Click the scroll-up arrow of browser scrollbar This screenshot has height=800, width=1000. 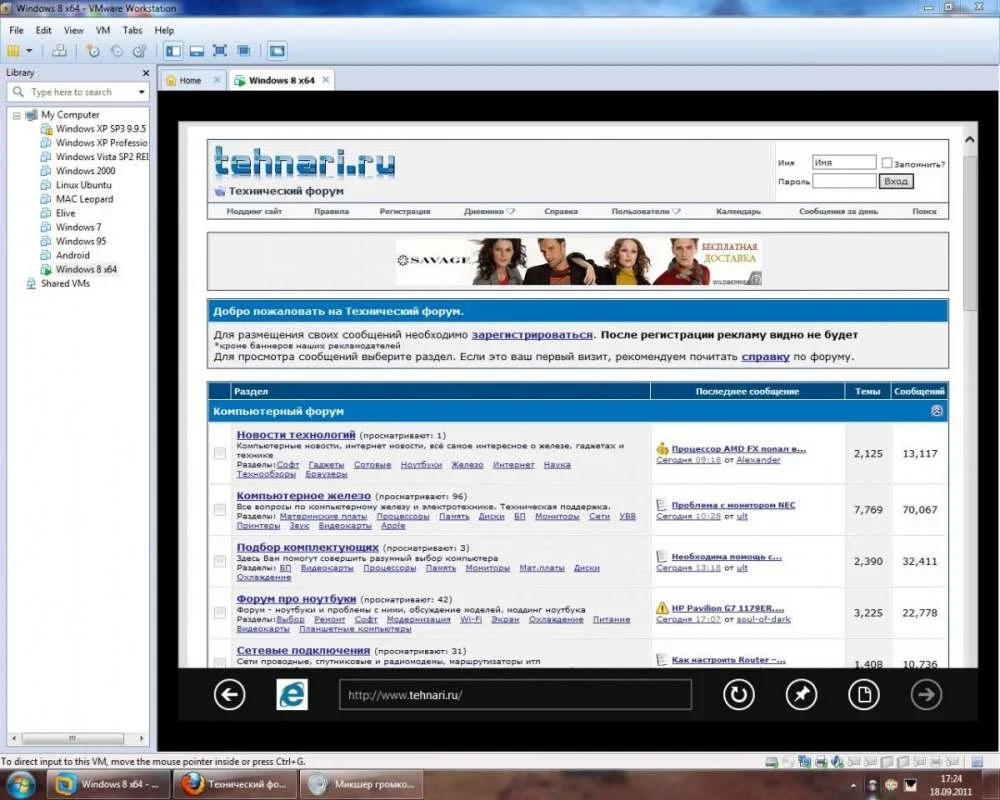[969, 140]
